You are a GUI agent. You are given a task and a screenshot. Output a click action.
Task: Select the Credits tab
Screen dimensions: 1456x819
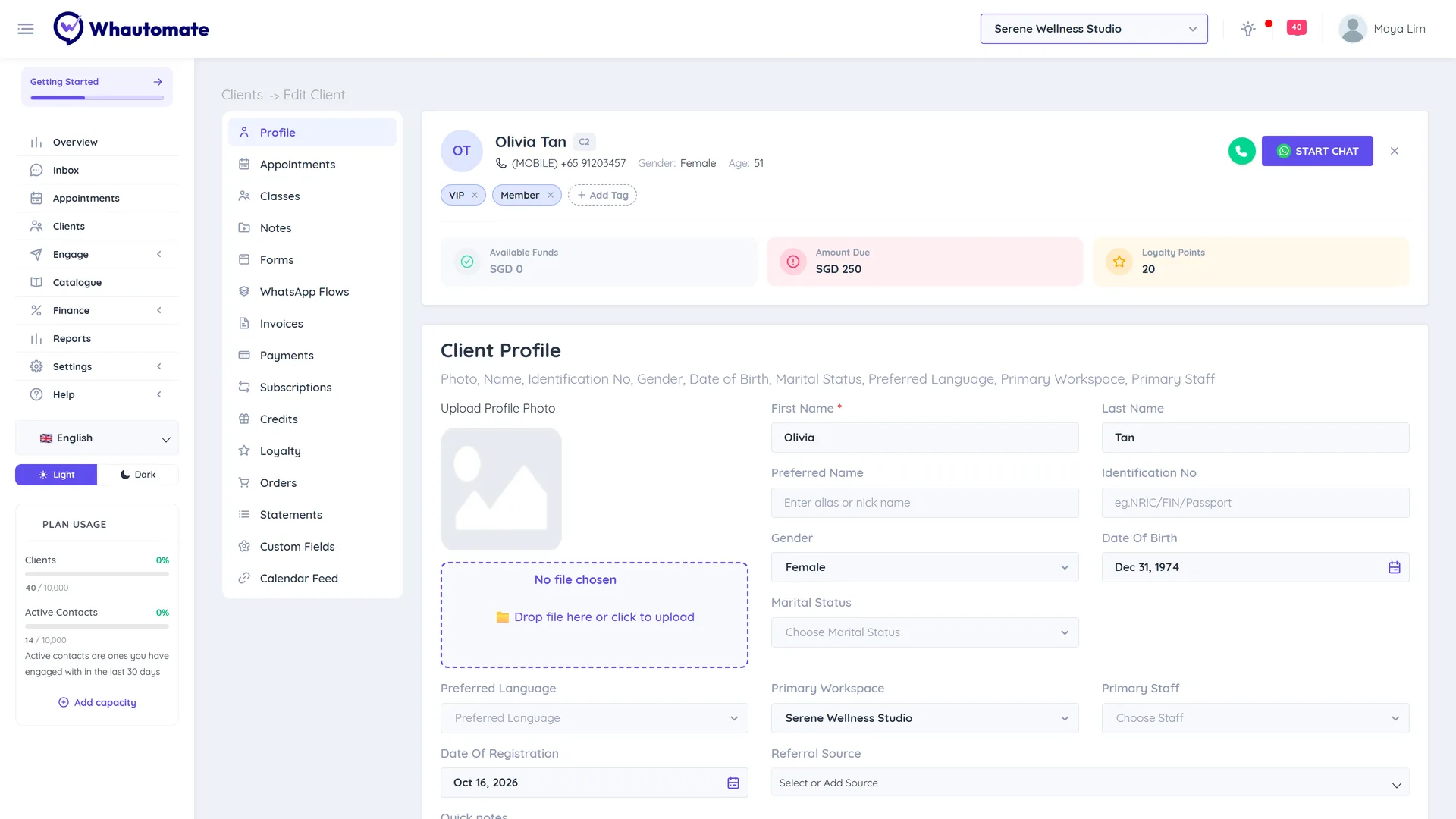pos(312,419)
